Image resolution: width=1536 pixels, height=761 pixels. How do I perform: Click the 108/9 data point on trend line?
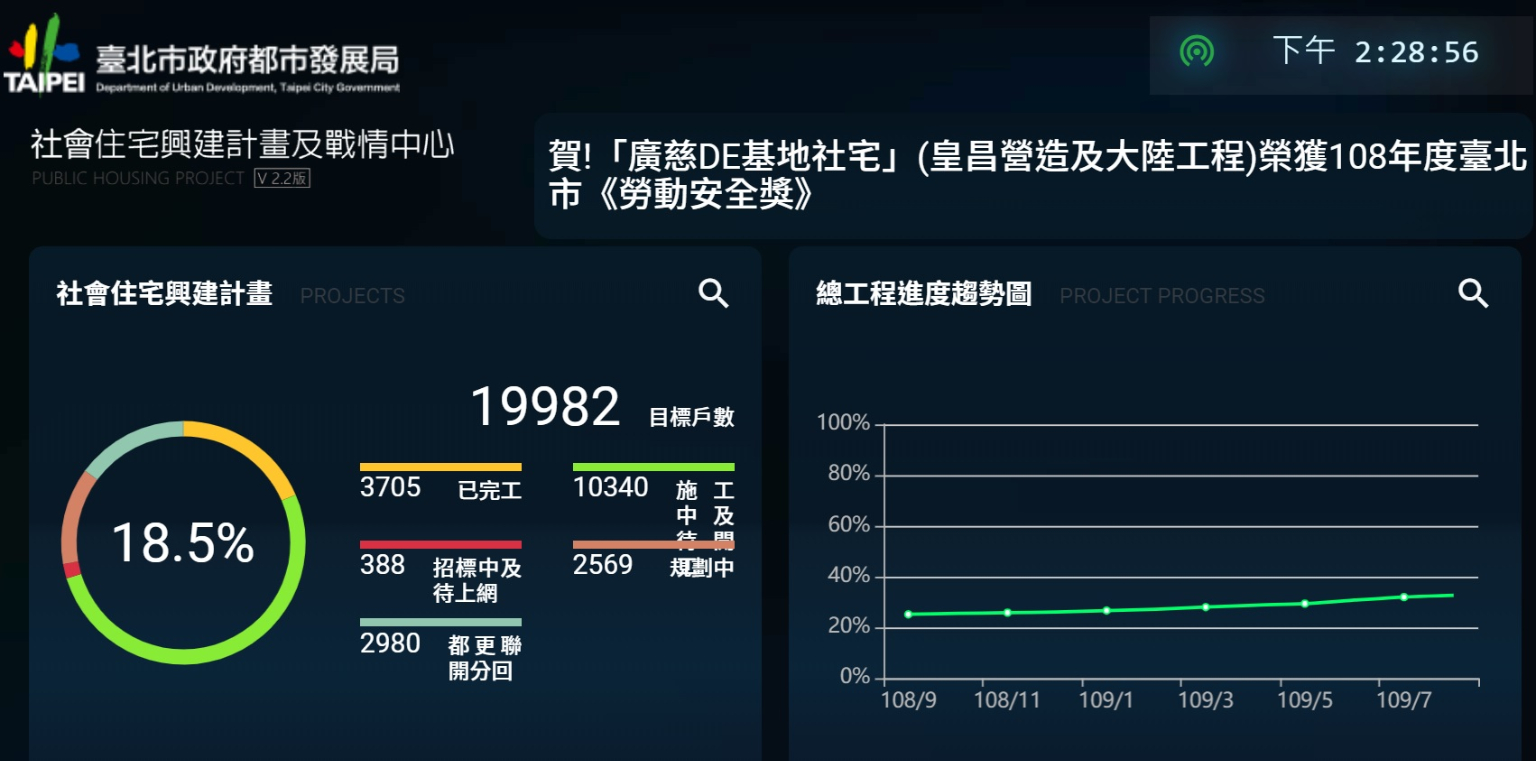point(908,614)
